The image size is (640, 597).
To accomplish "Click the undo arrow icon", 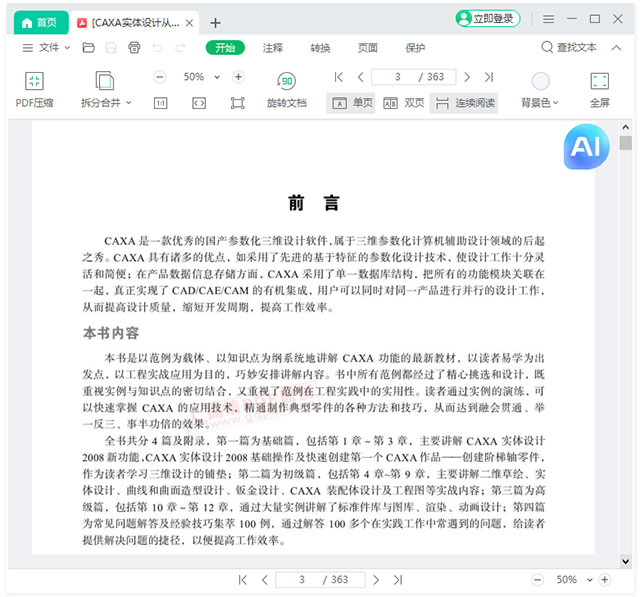I will pyautogui.click(x=157, y=48).
